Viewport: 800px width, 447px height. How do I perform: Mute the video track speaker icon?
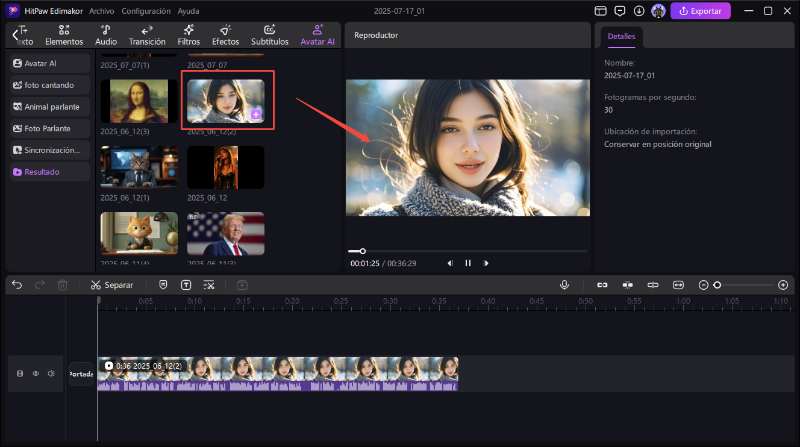coord(51,374)
